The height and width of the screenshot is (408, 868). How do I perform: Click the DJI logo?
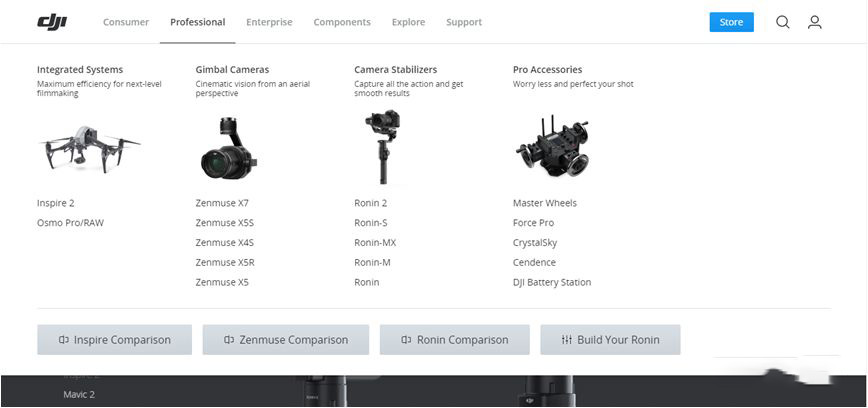(x=52, y=22)
